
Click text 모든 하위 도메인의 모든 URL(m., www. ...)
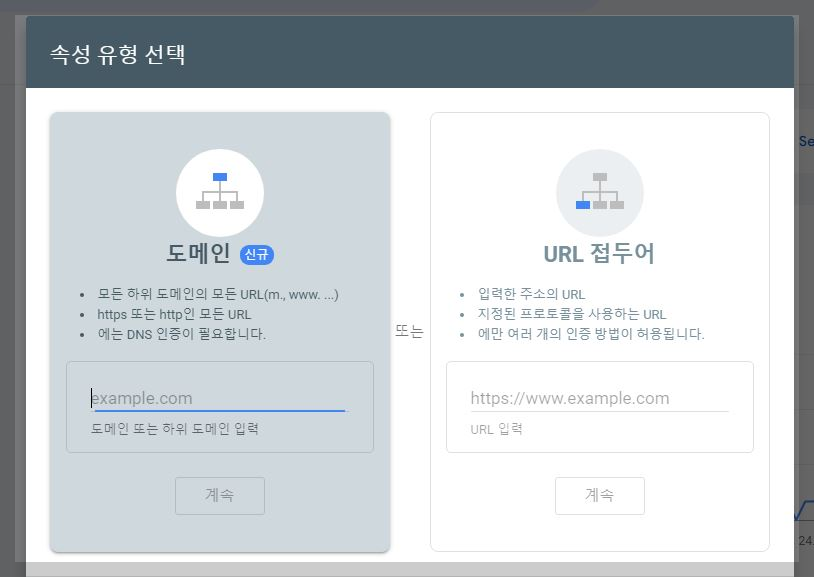218,294
